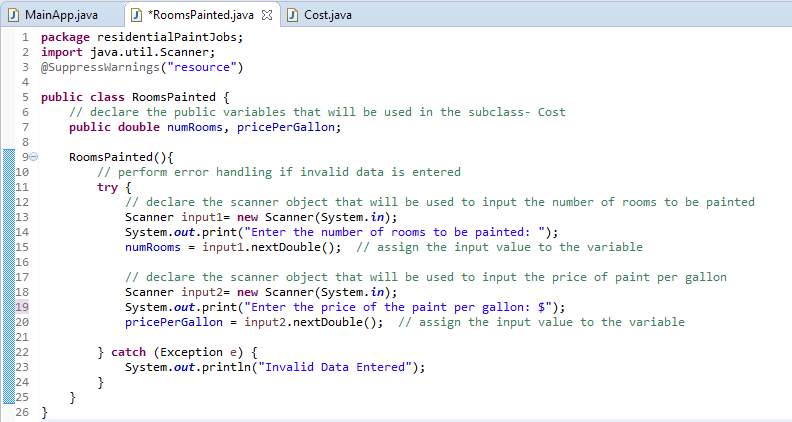Viewport: 792px width, 422px height.
Task: Click the Java file icon on Cost.java tab
Action: click(292, 15)
